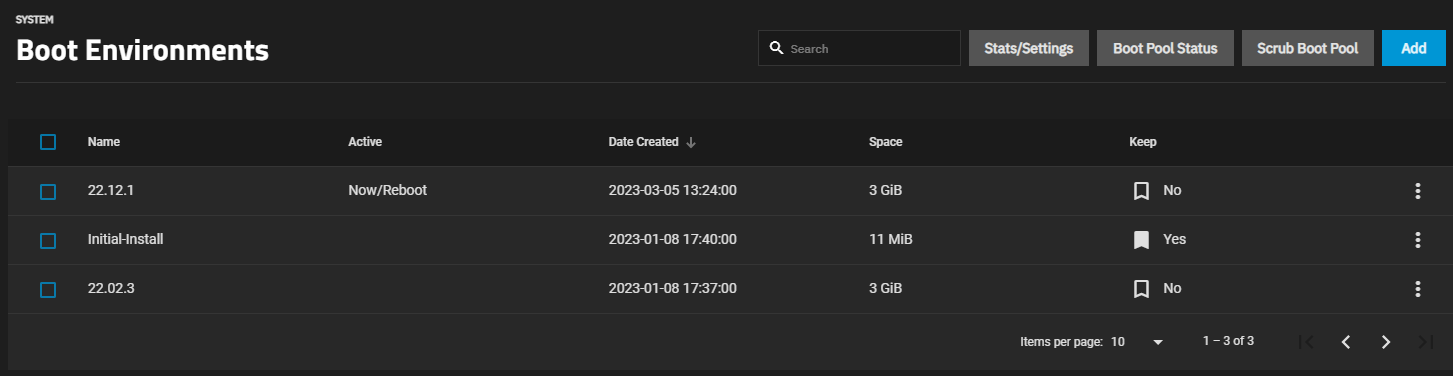Open Stats/Settings

point(1028,48)
